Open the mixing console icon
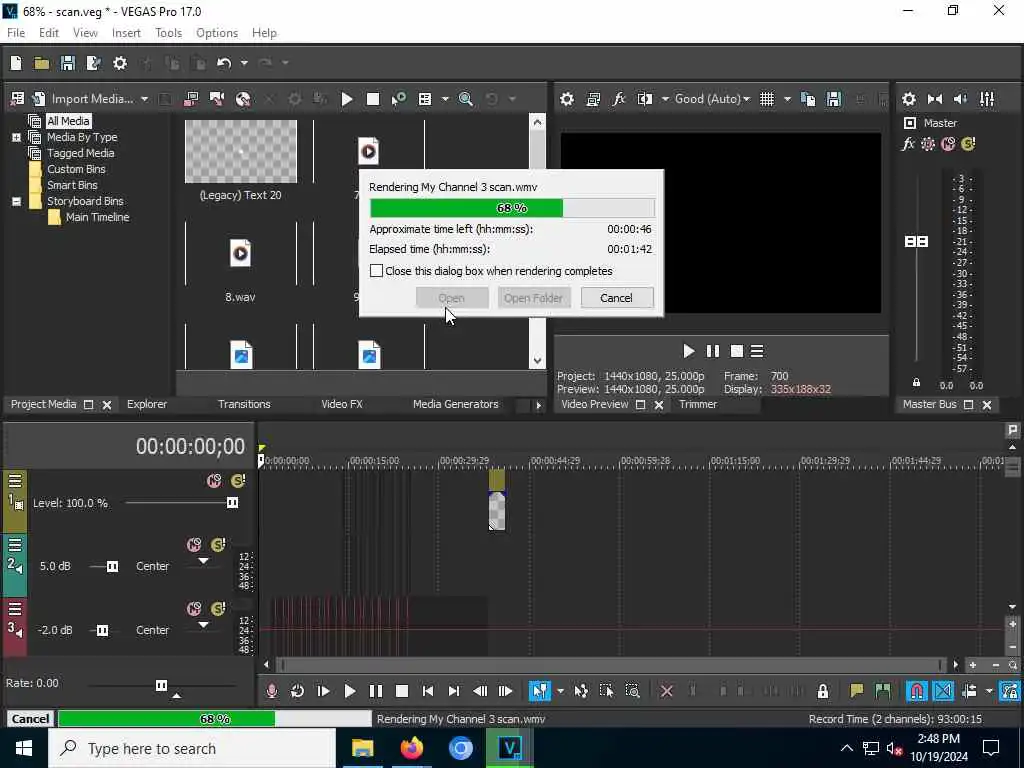The width and height of the screenshot is (1024, 768). pos(987,99)
